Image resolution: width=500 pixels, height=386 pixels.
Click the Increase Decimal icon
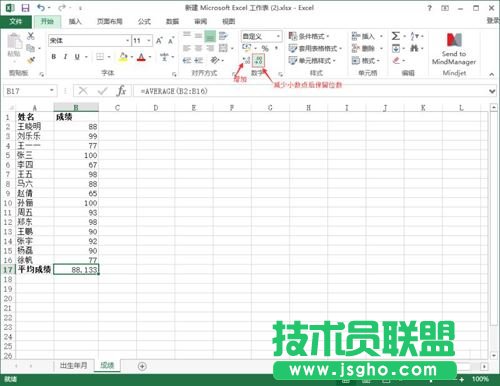click(246, 60)
